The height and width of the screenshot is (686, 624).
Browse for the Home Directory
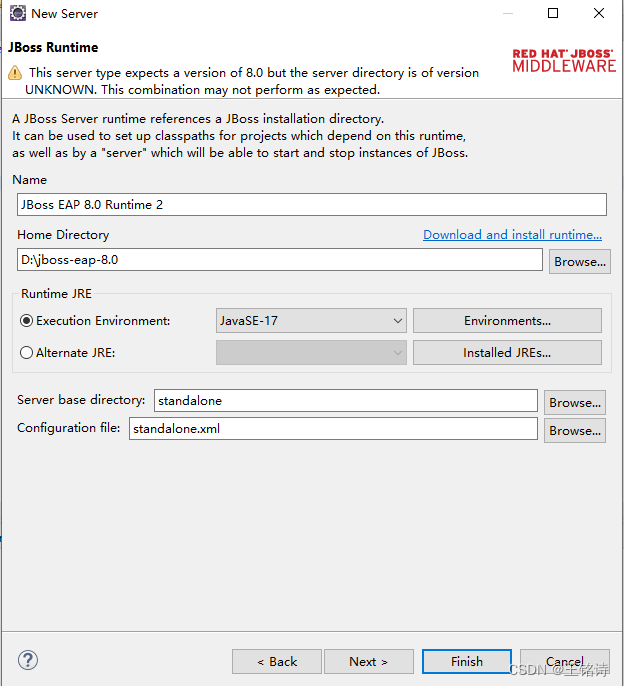coord(580,262)
